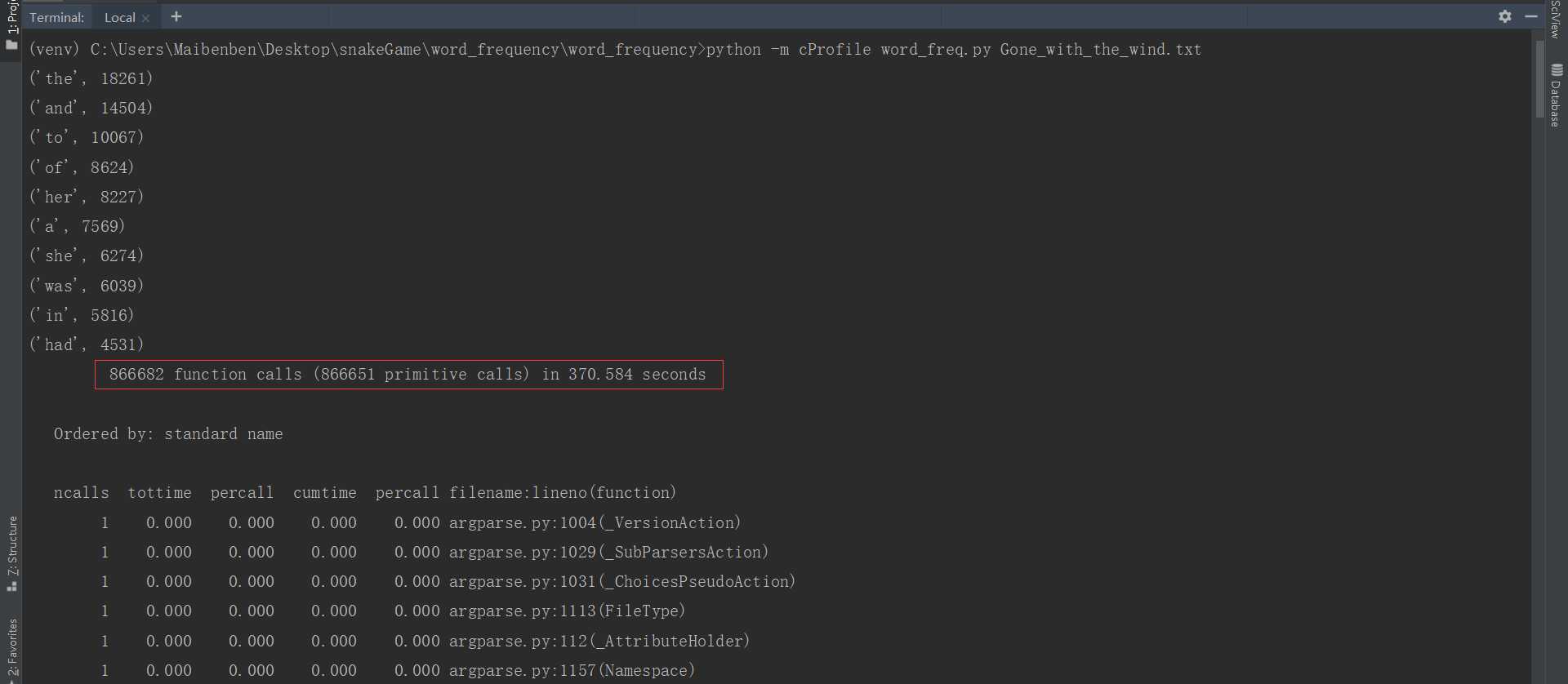Click the ('and', 14504) output line

[91, 108]
